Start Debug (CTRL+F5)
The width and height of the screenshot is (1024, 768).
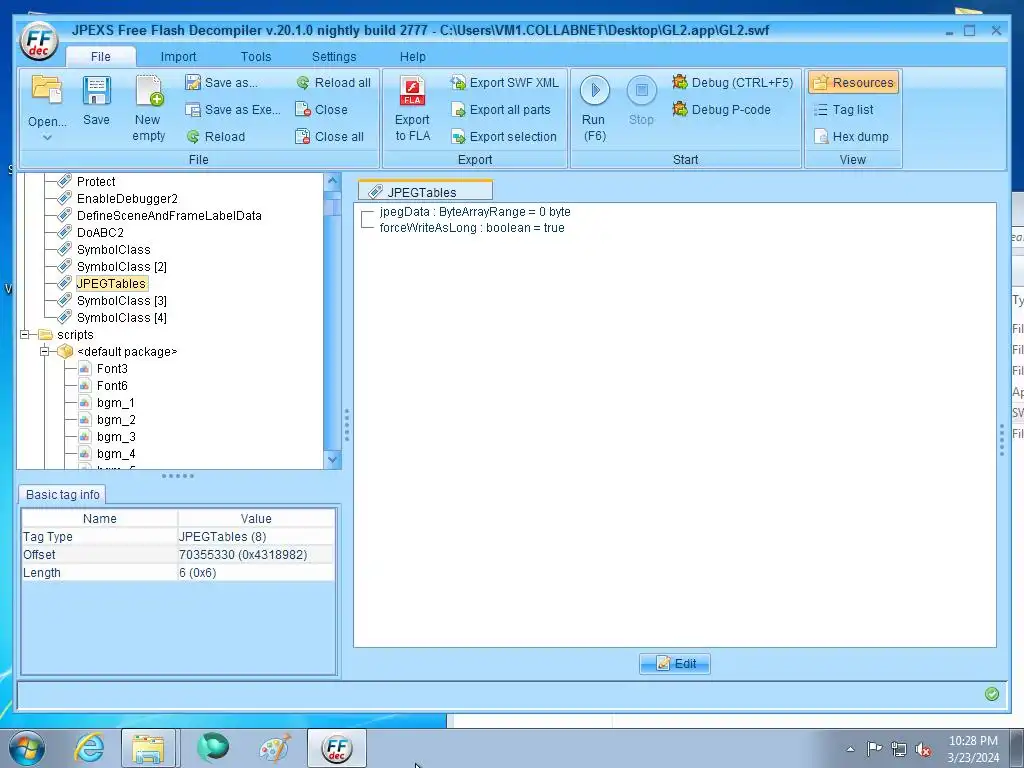[732, 83]
